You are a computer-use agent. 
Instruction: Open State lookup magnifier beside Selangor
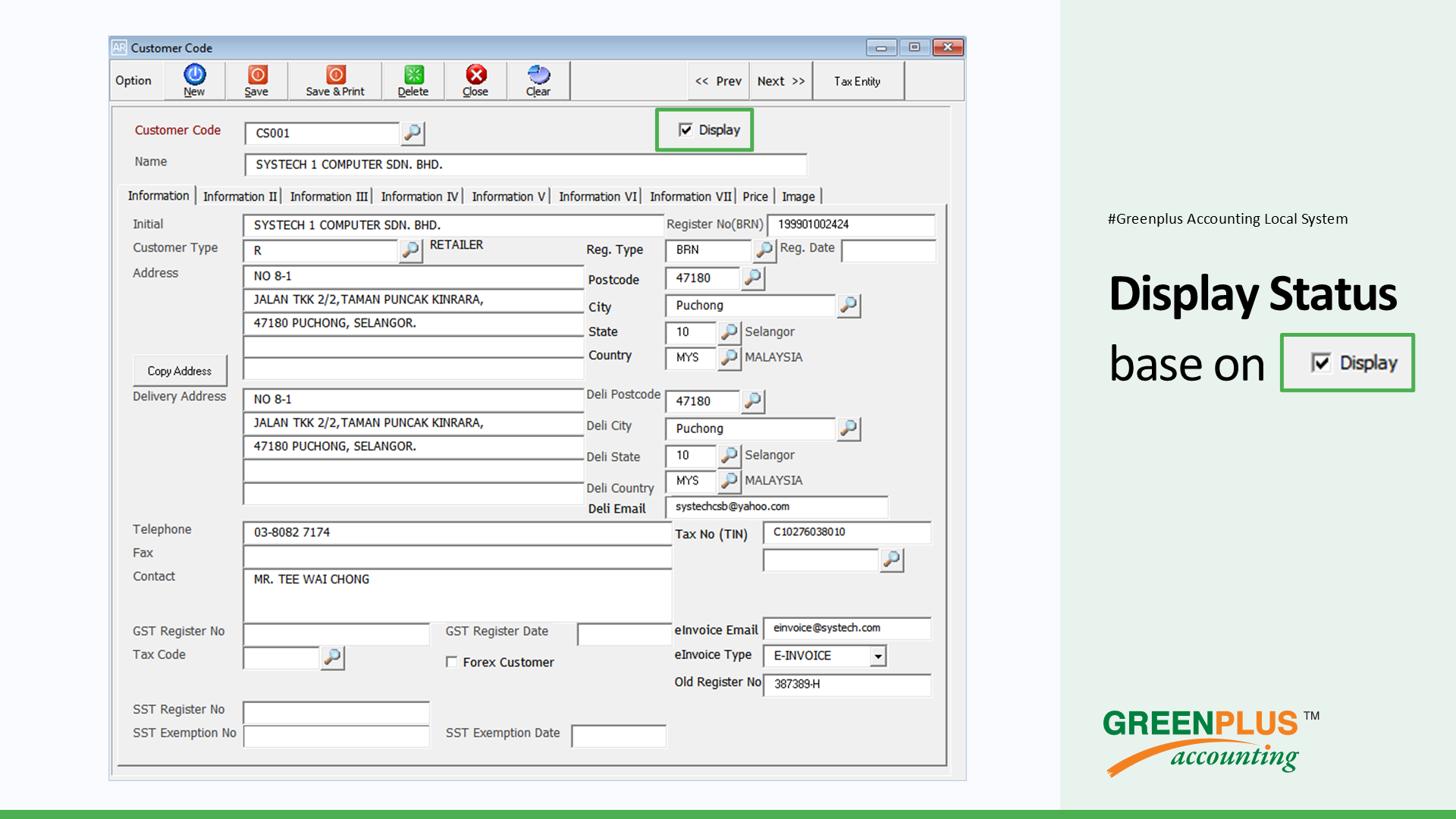(x=729, y=332)
